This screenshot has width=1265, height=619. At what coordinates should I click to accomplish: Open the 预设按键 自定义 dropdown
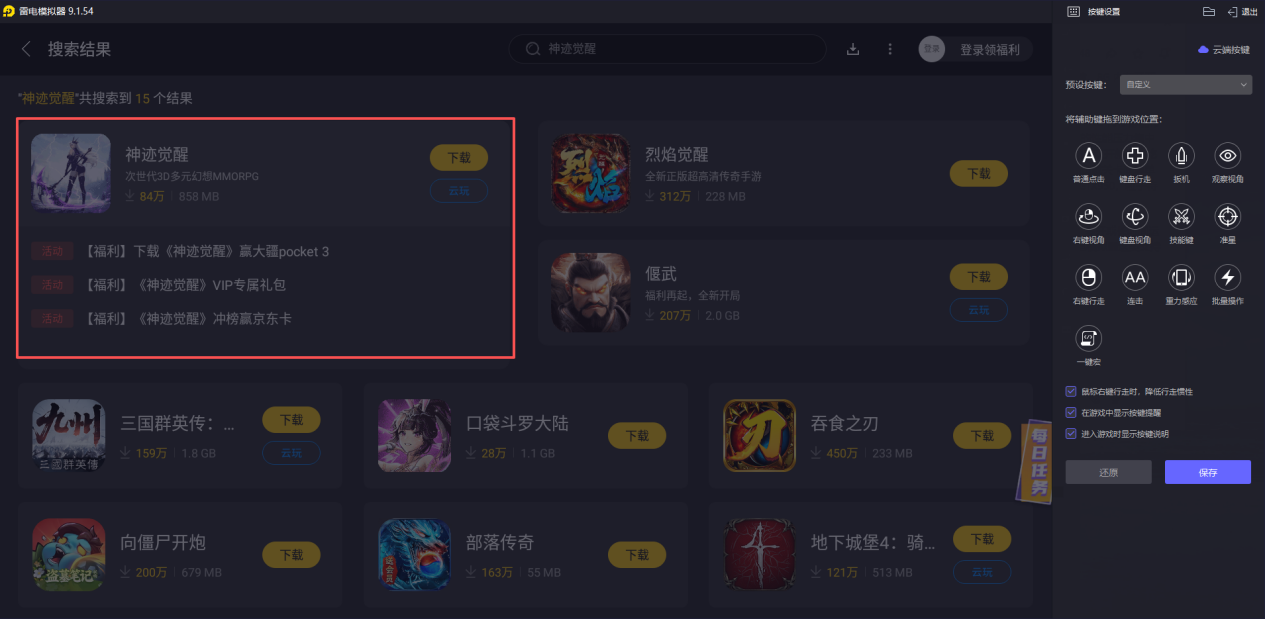click(x=1185, y=85)
